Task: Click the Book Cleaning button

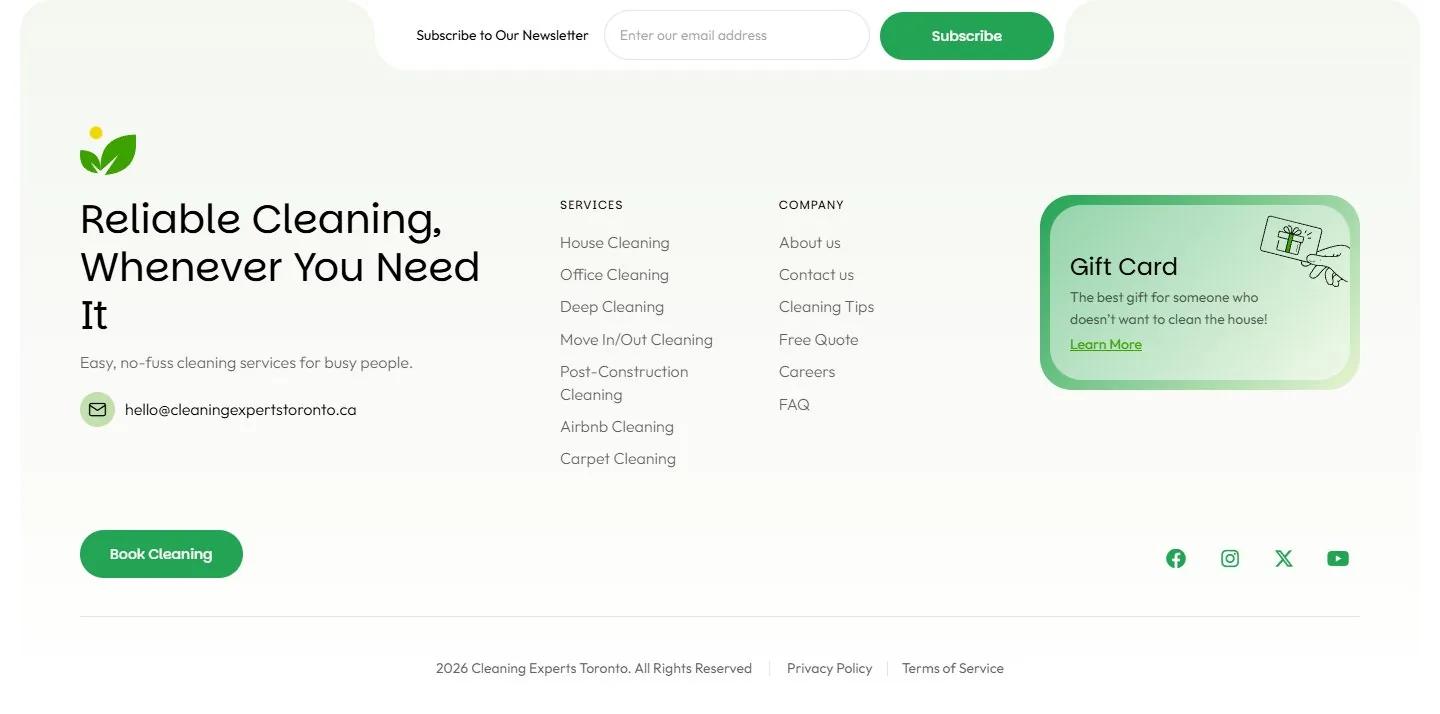Action: 161,554
